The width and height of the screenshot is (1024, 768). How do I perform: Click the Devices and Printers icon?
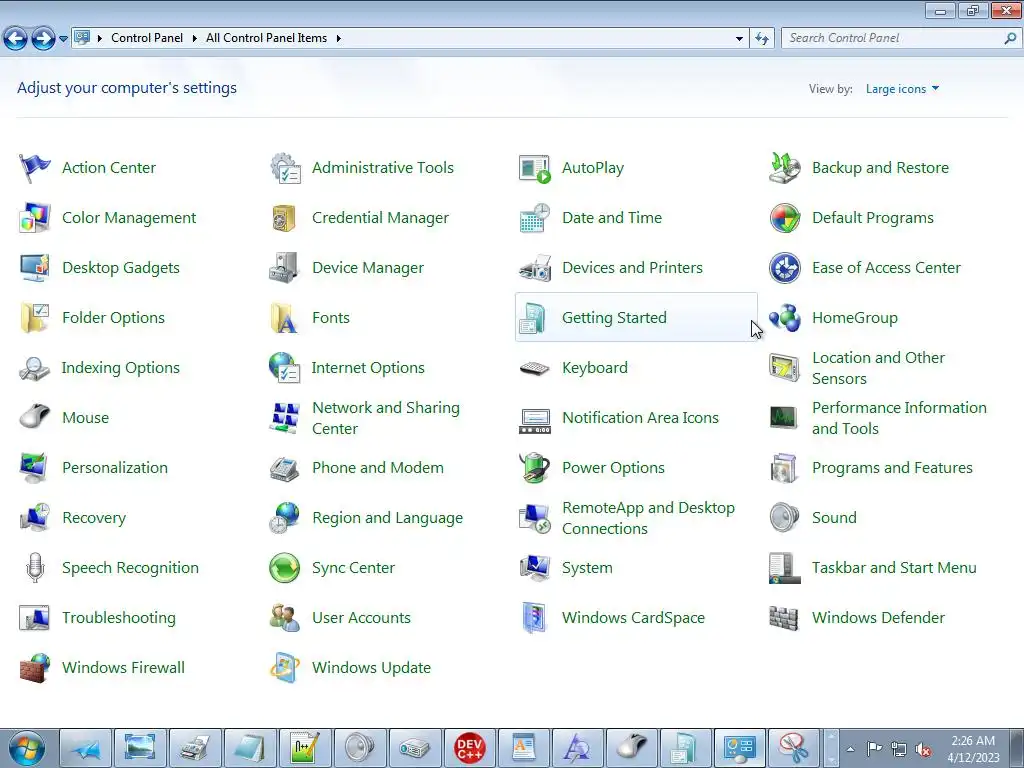click(x=535, y=268)
